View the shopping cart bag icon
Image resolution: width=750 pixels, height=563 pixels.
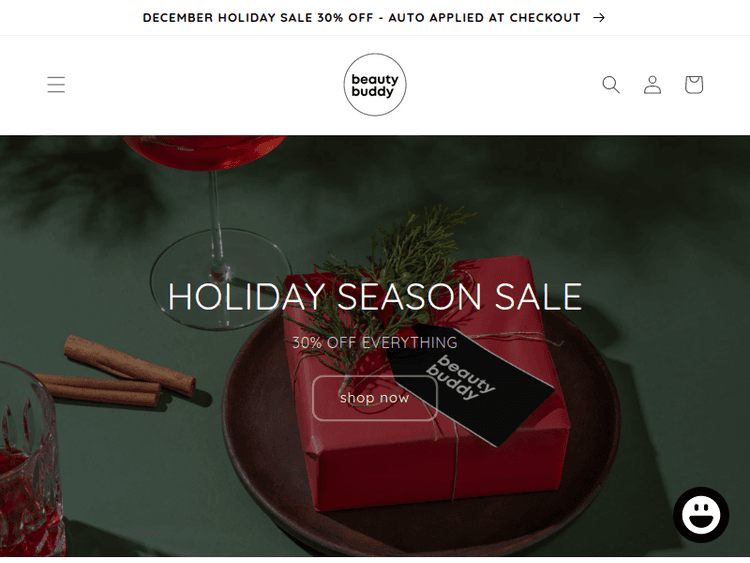click(x=694, y=85)
